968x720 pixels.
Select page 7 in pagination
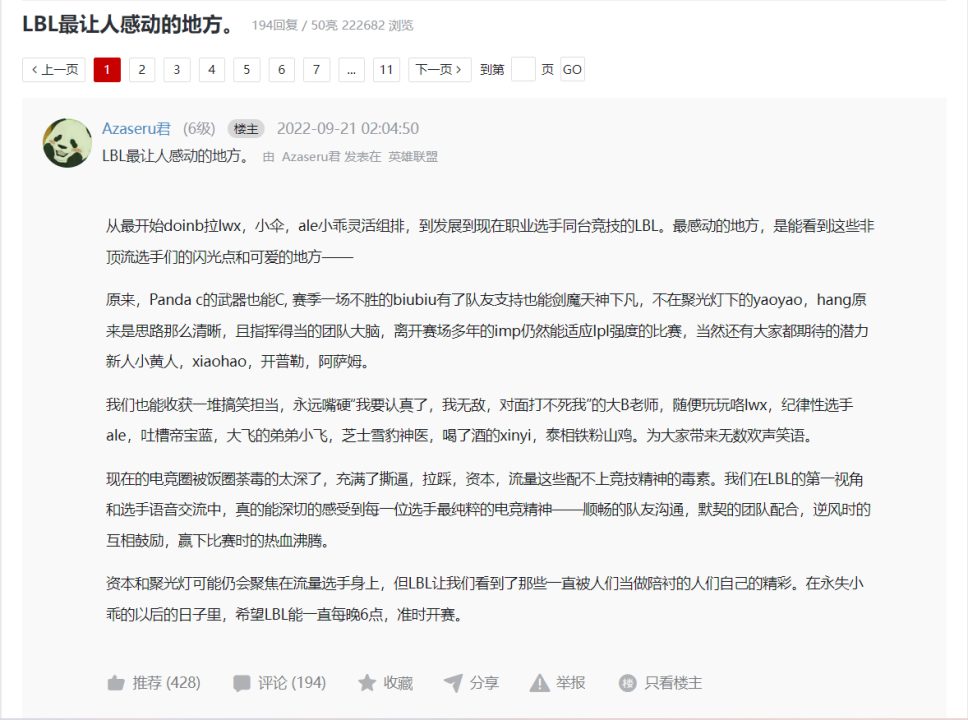pos(316,69)
